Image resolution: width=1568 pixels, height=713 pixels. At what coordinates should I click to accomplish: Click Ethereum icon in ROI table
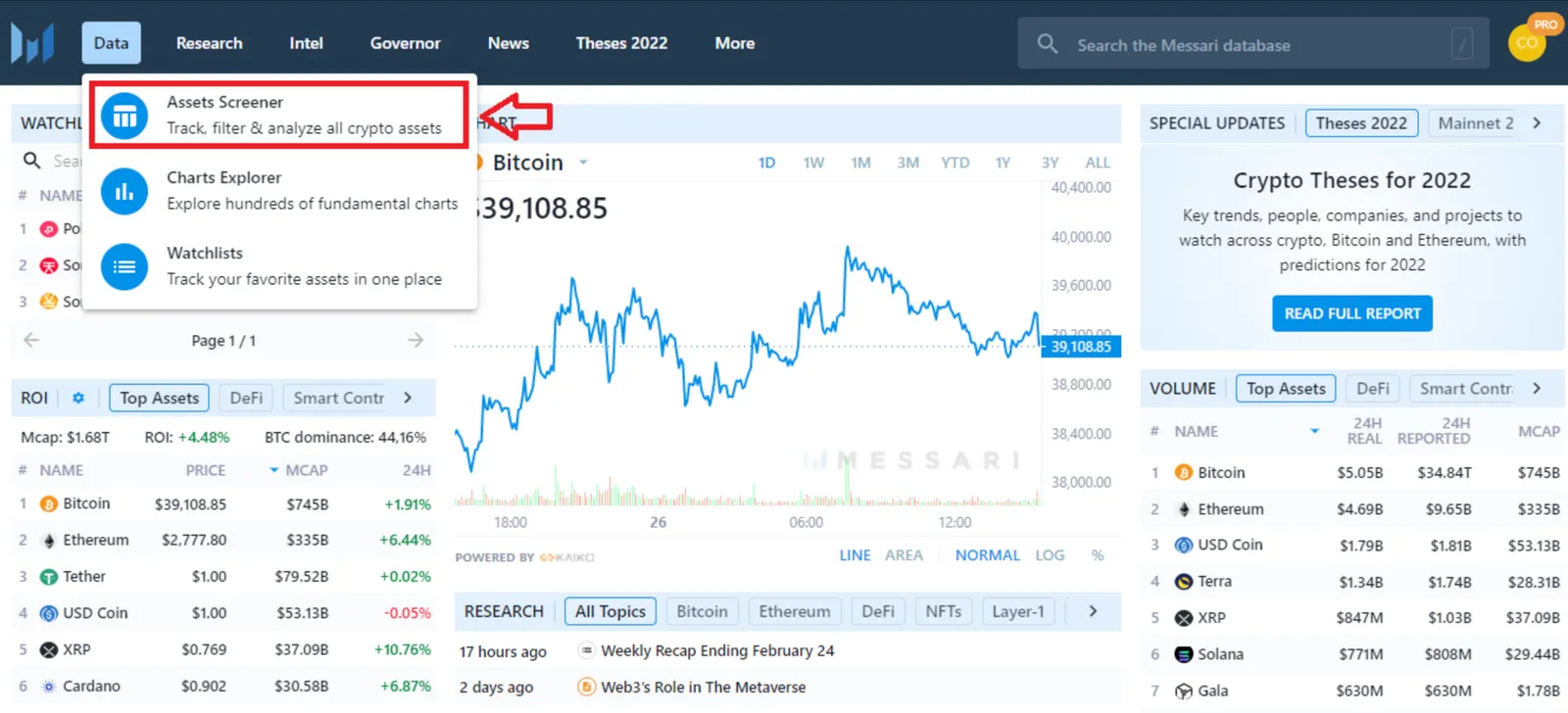[49, 540]
